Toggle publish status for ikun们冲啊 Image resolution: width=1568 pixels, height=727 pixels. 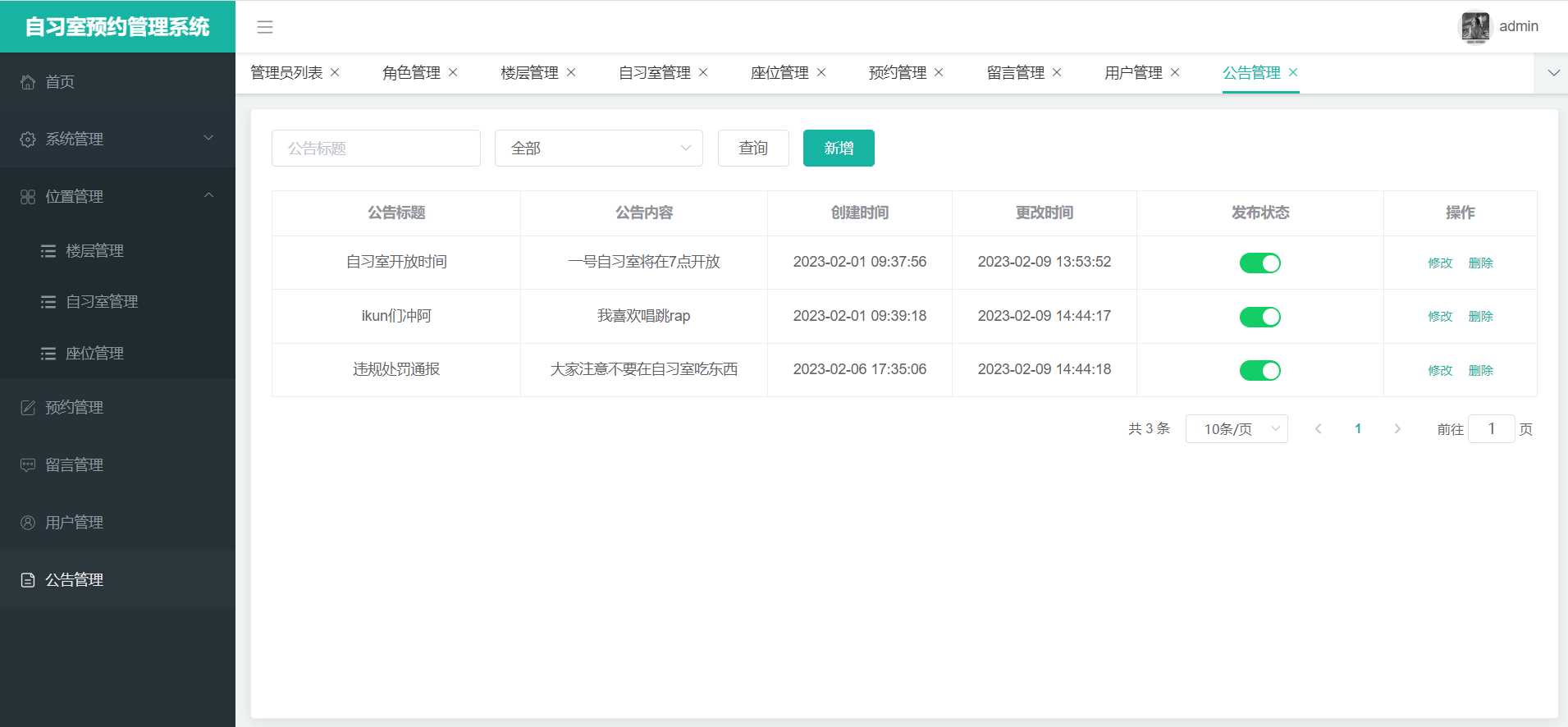(1260, 317)
